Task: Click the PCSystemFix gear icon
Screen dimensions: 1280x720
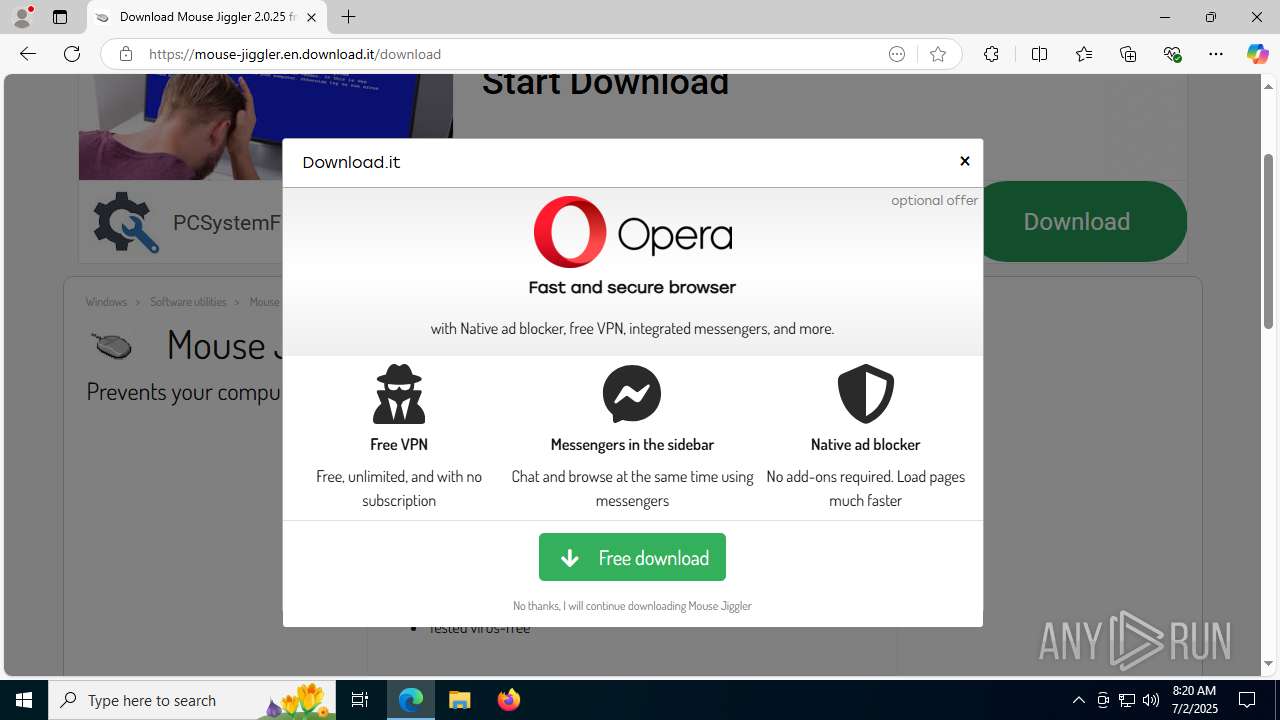Action: (x=125, y=222)
